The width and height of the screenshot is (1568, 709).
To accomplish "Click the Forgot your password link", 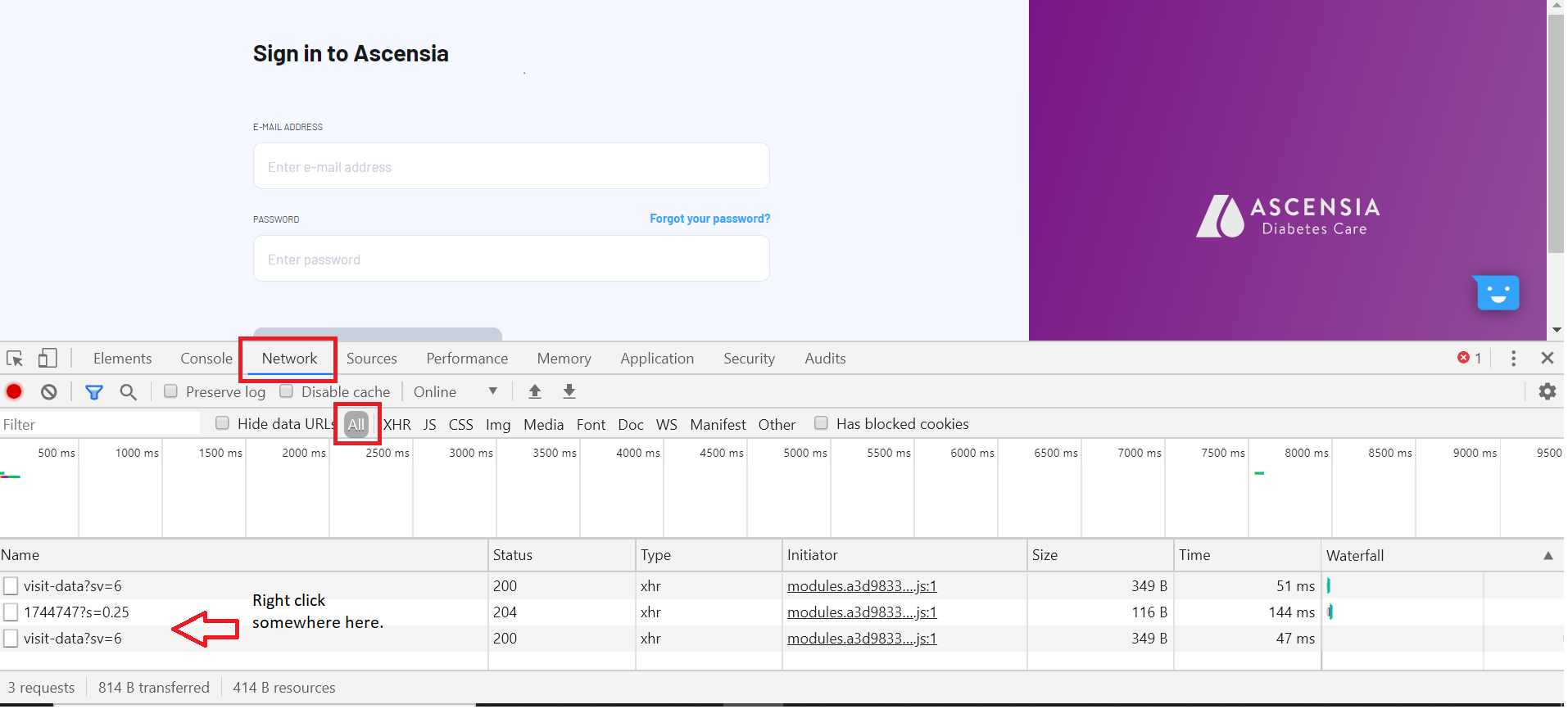I will tap(710, 219).
